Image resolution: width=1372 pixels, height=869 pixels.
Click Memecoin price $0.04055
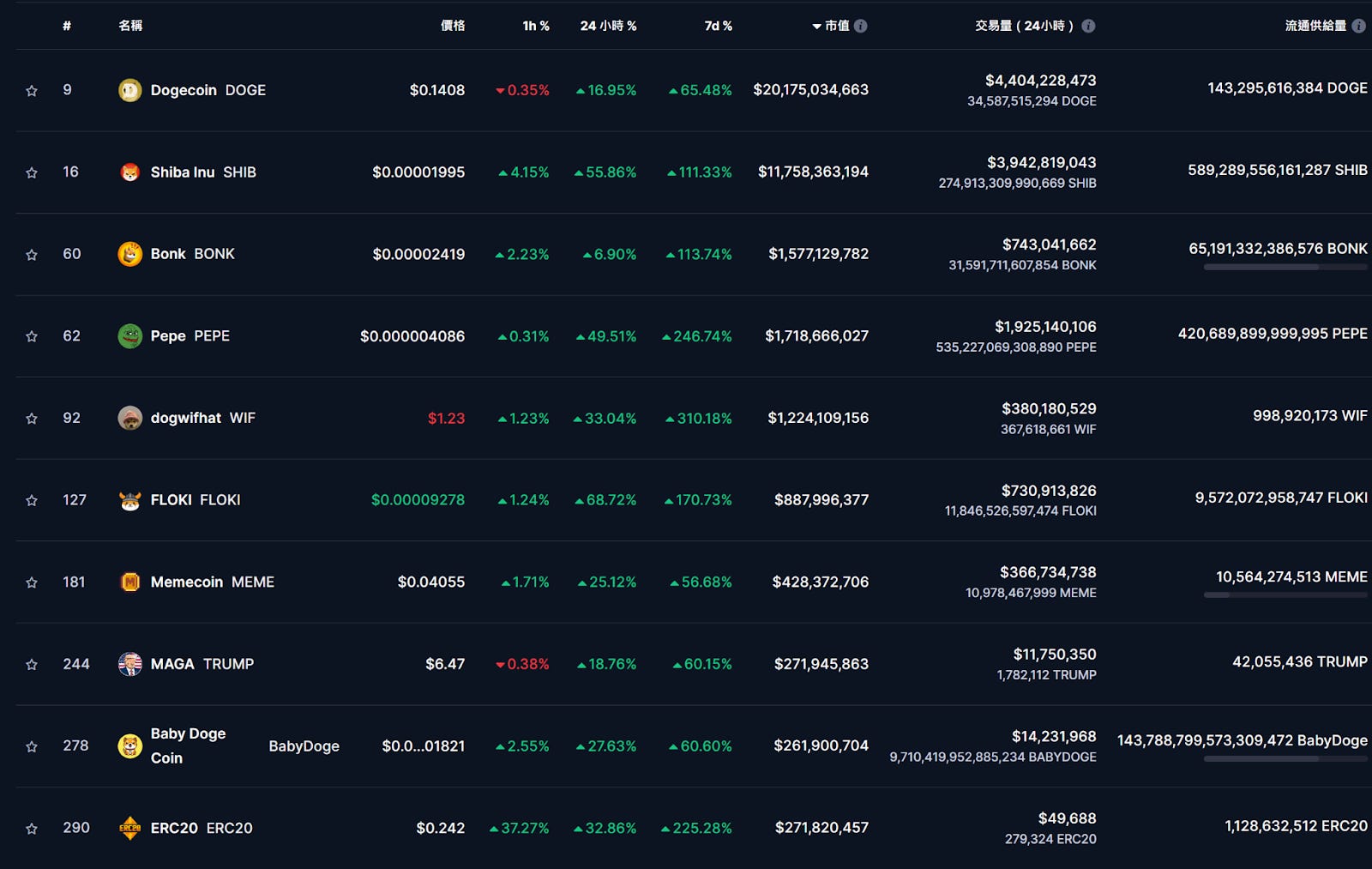pos(430,582)
